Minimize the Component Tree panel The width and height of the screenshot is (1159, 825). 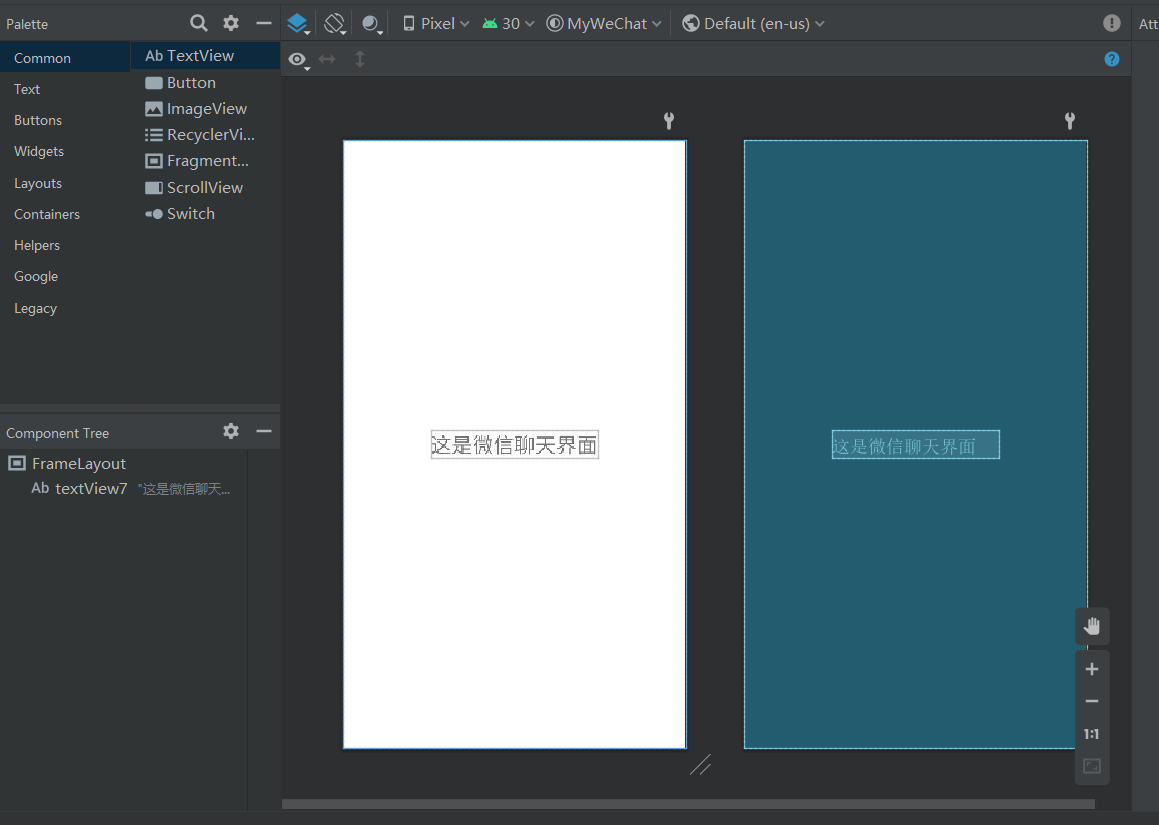(264, 431)
